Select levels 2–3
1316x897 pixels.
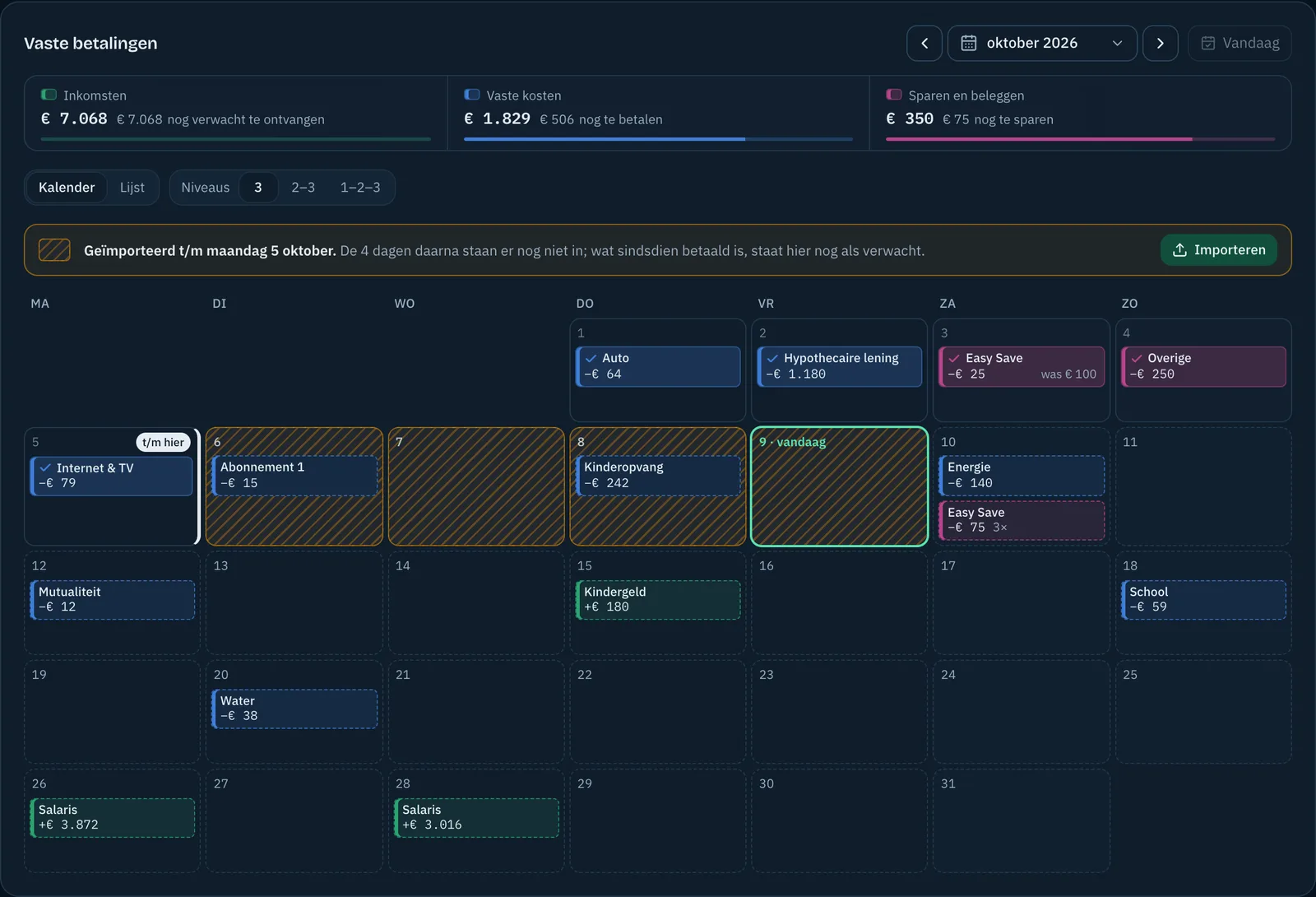[303, 188]
